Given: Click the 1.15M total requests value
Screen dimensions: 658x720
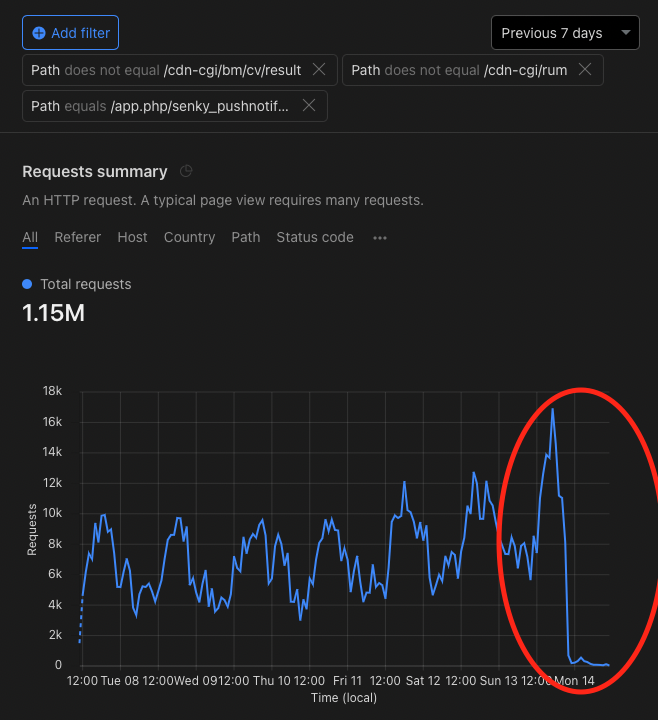Looking at the screenshot, I should [53, 313].
